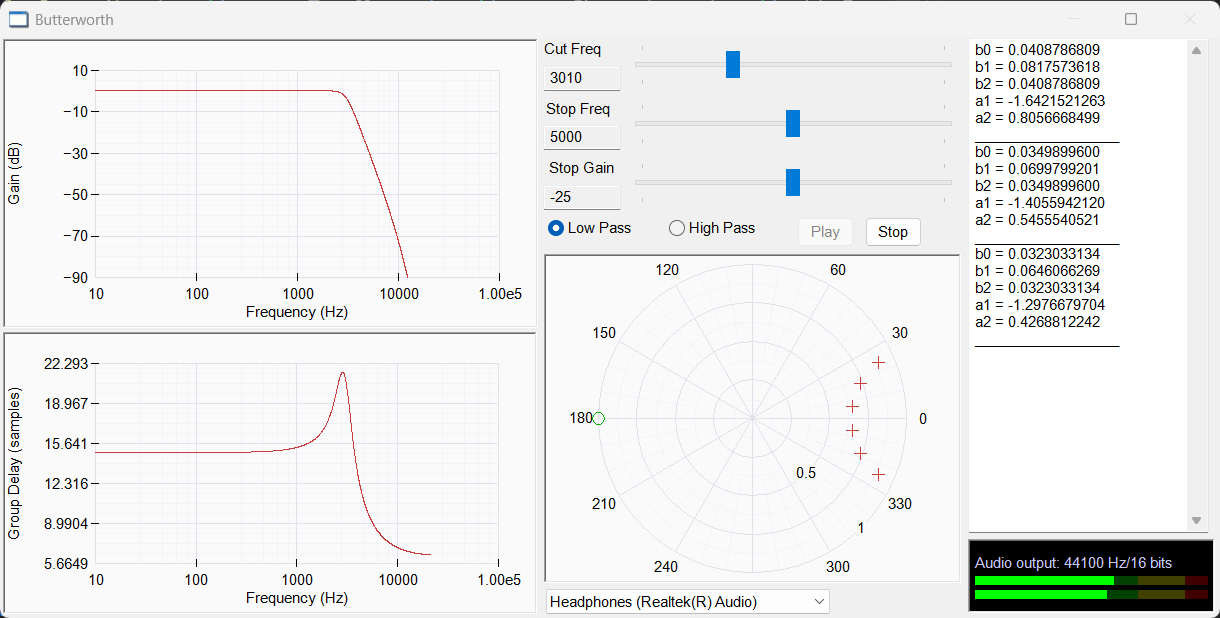Click the Stop Gain slider handle

pyautogui.click(x=793, y=183)
